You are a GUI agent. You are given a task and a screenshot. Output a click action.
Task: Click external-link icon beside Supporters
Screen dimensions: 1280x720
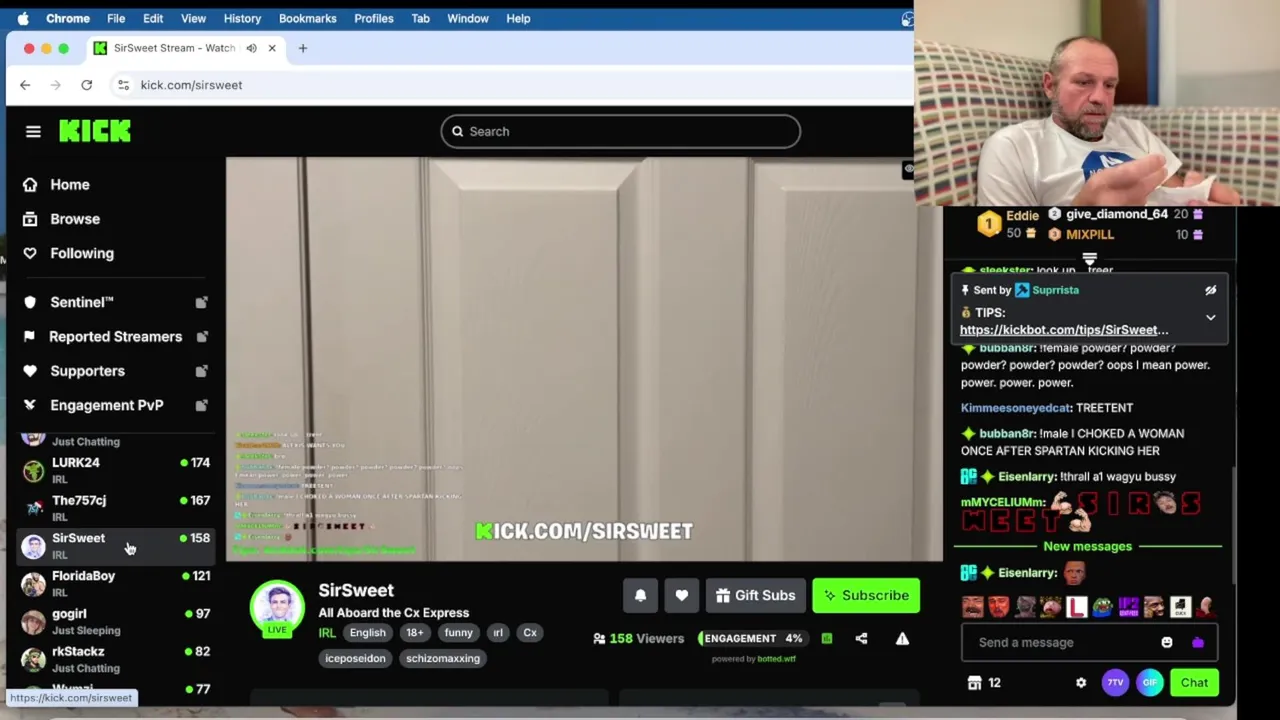pos(201,371)
